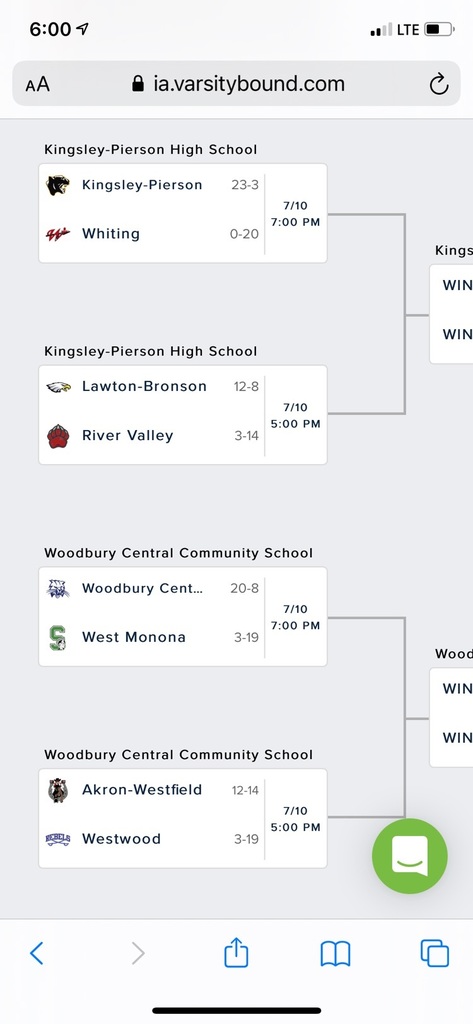The image size is (473, 1024).
Task: Open the AA reader text options
Action: tap(37, 84)
